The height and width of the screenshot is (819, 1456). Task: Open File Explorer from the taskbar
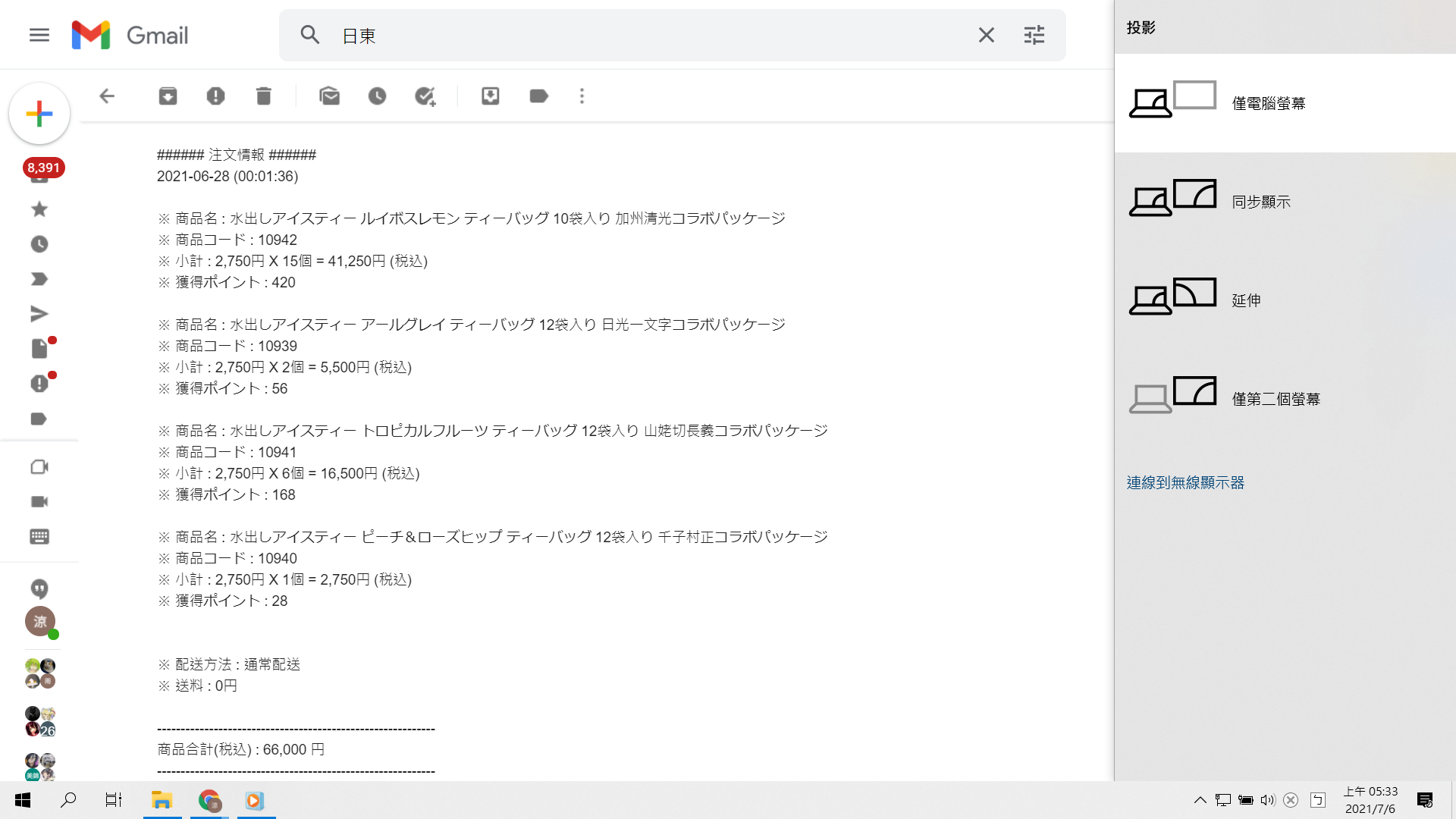point(162,800)
